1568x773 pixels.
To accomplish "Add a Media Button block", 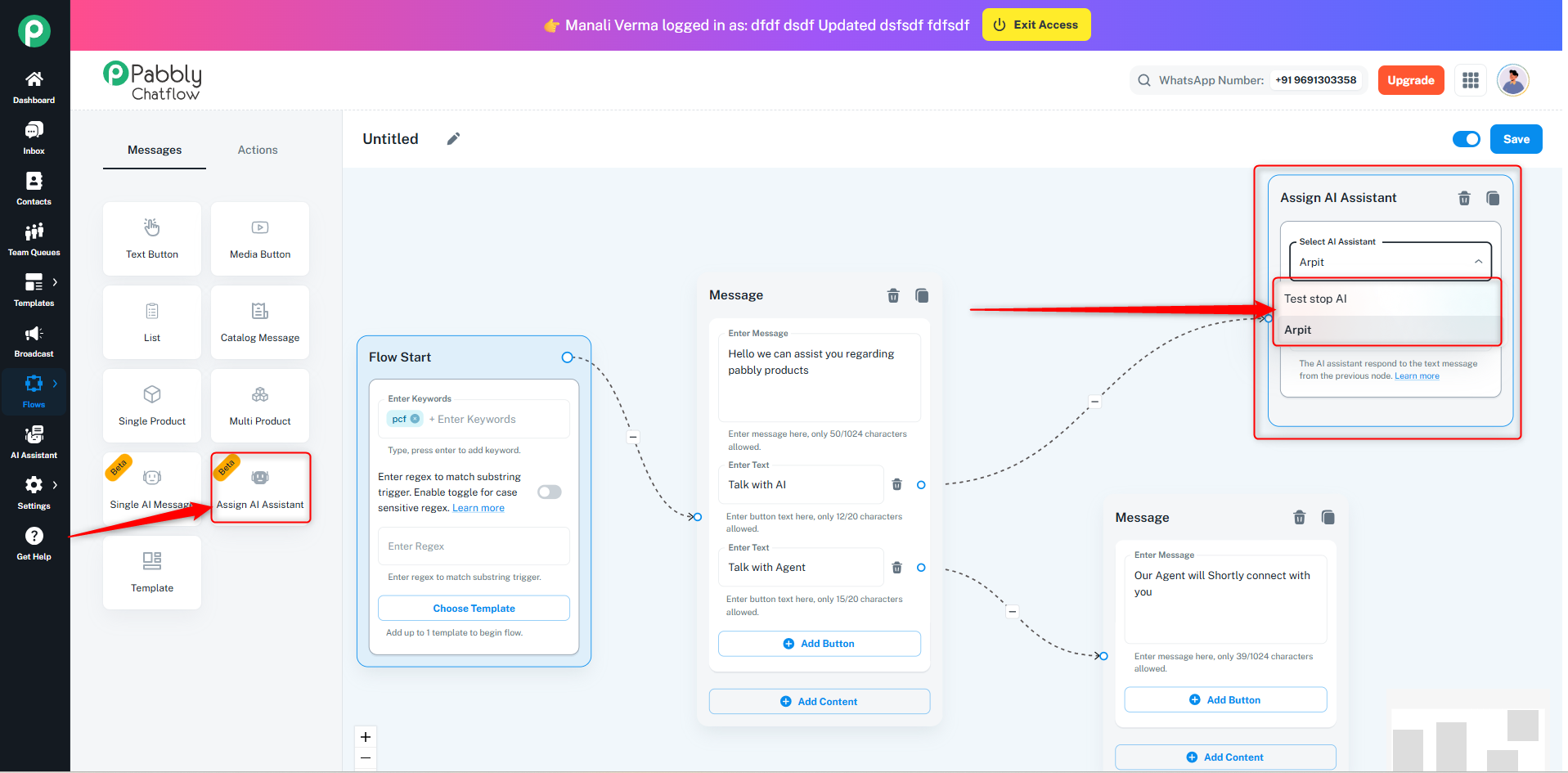I will tap(260, 239).
